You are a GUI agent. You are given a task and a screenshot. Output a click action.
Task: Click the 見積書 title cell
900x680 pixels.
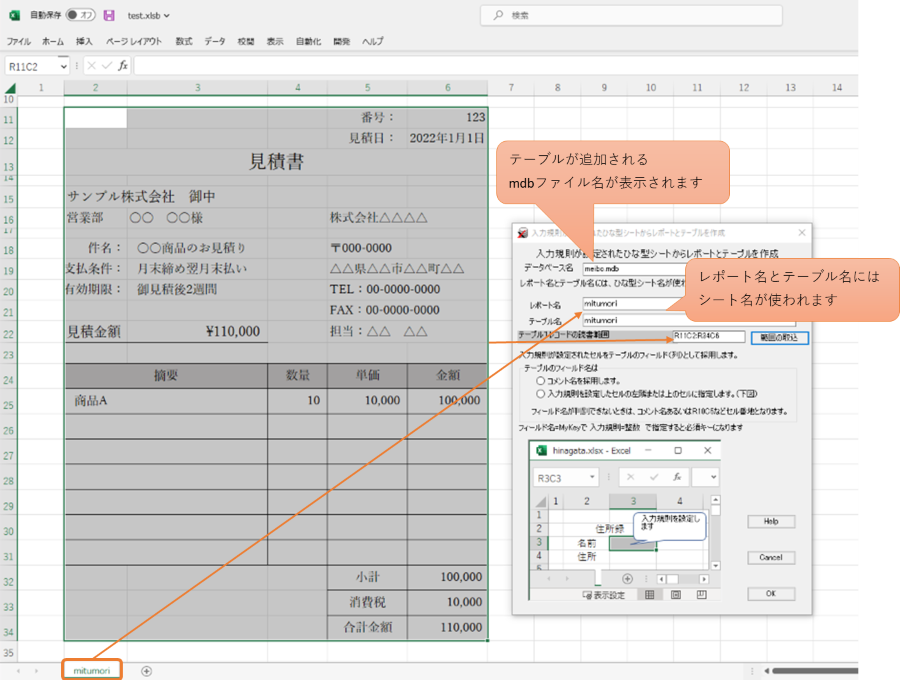(276, 161)
